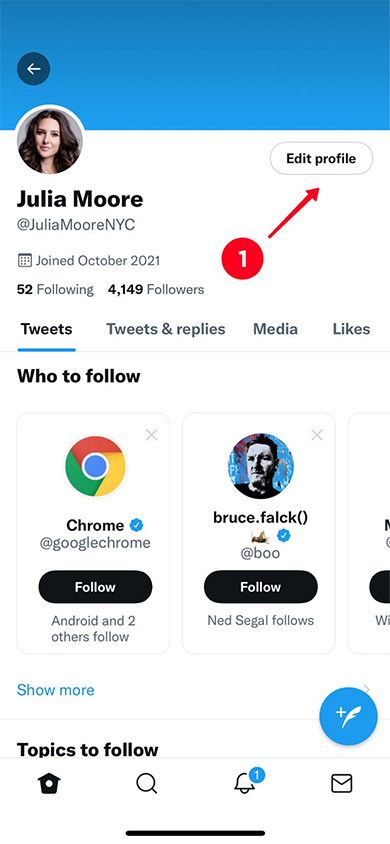Screen dimensions: 390x844
Task: Open the 52 Following list
Action: point(55,290)
